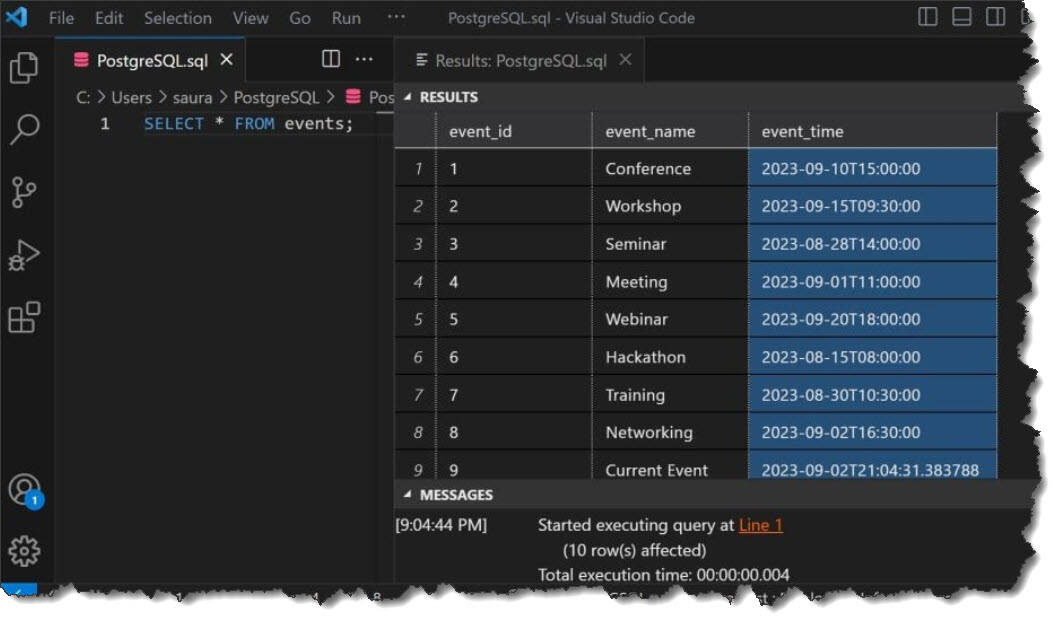Toggle the bottom panel layout icon
1063x627 pixels.
click(961, 17)
